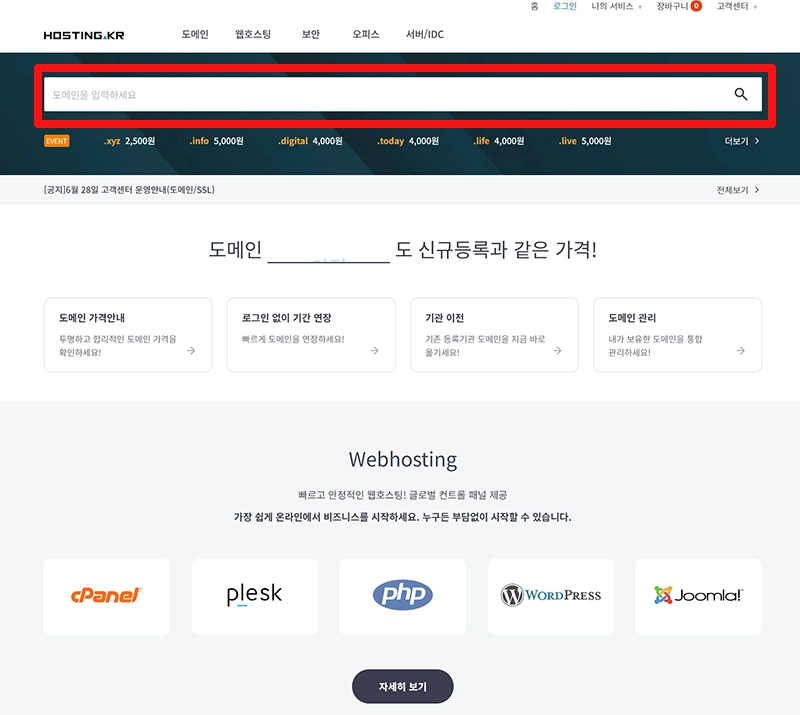800x715 pixels.
Task: Open the 보안 navigation menu
Action: pyautogui.click(x=309, y=33)
